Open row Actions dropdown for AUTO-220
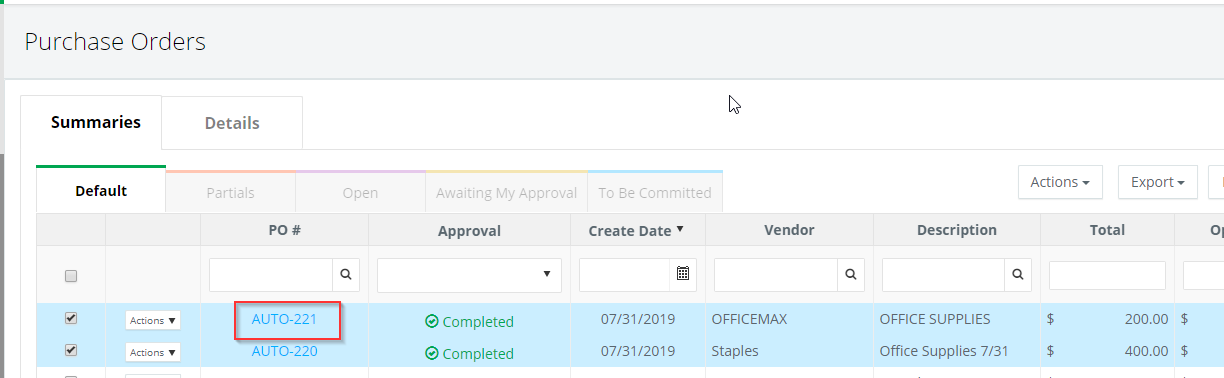 coord(153,353)
